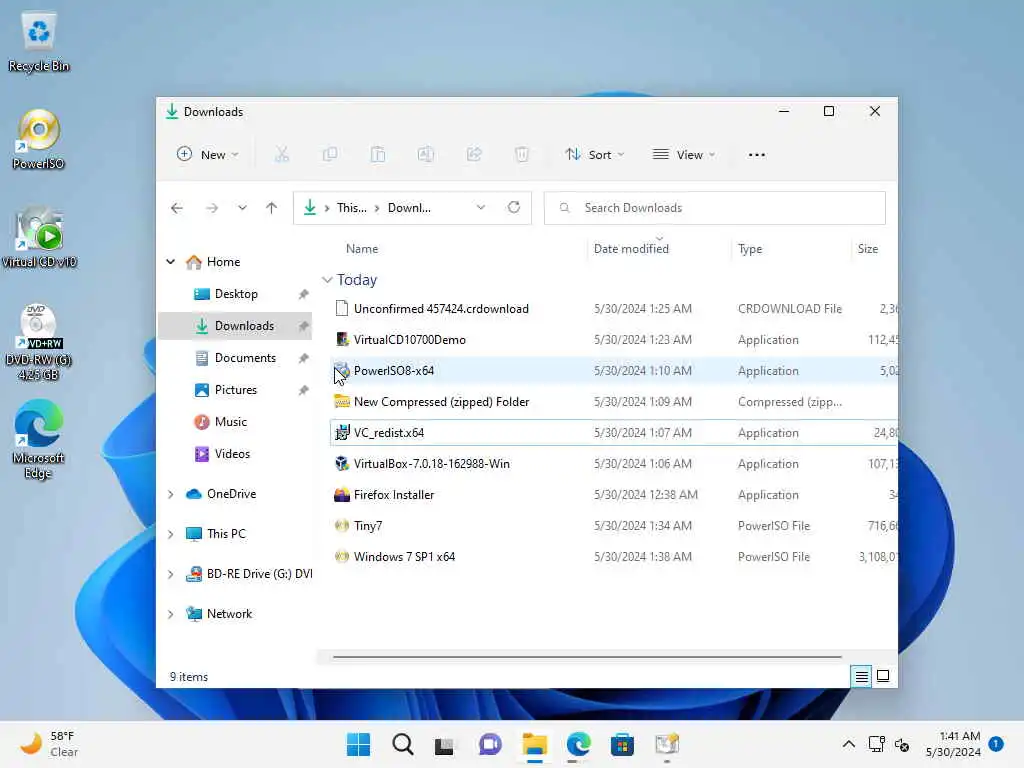The image size is (1024, 768).
Task: Open Chat app on taskbar
Action: [490, 744]
